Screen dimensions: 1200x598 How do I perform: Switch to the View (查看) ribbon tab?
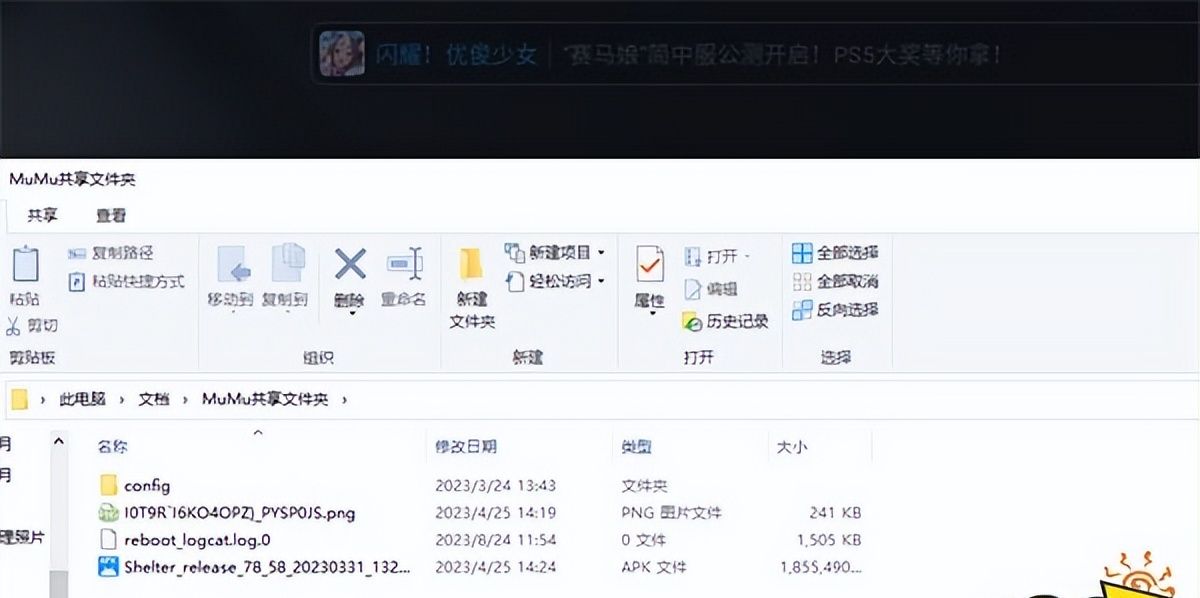[x=111, y=215]
